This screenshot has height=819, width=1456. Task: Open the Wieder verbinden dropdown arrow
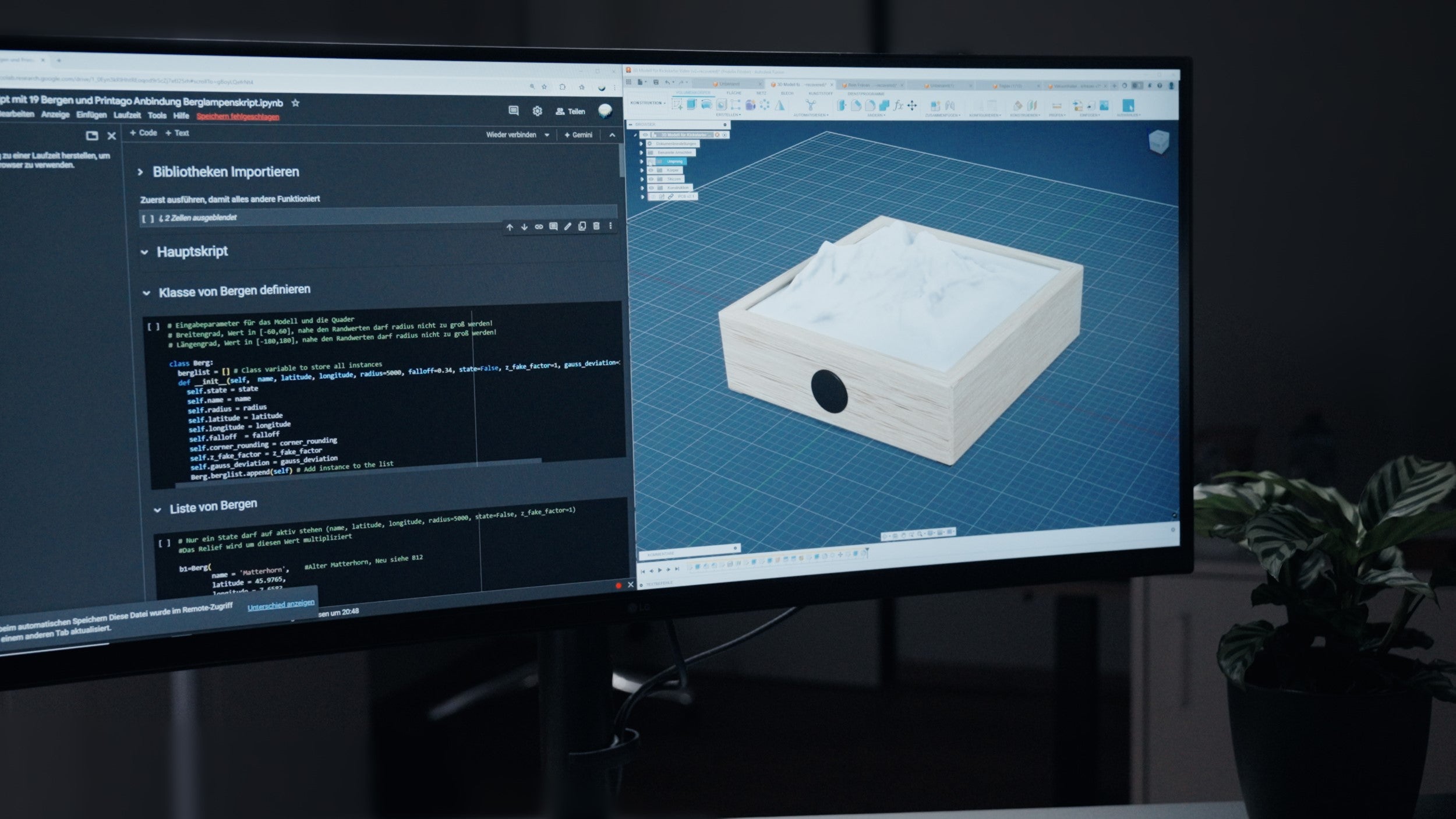coord(547,135)
